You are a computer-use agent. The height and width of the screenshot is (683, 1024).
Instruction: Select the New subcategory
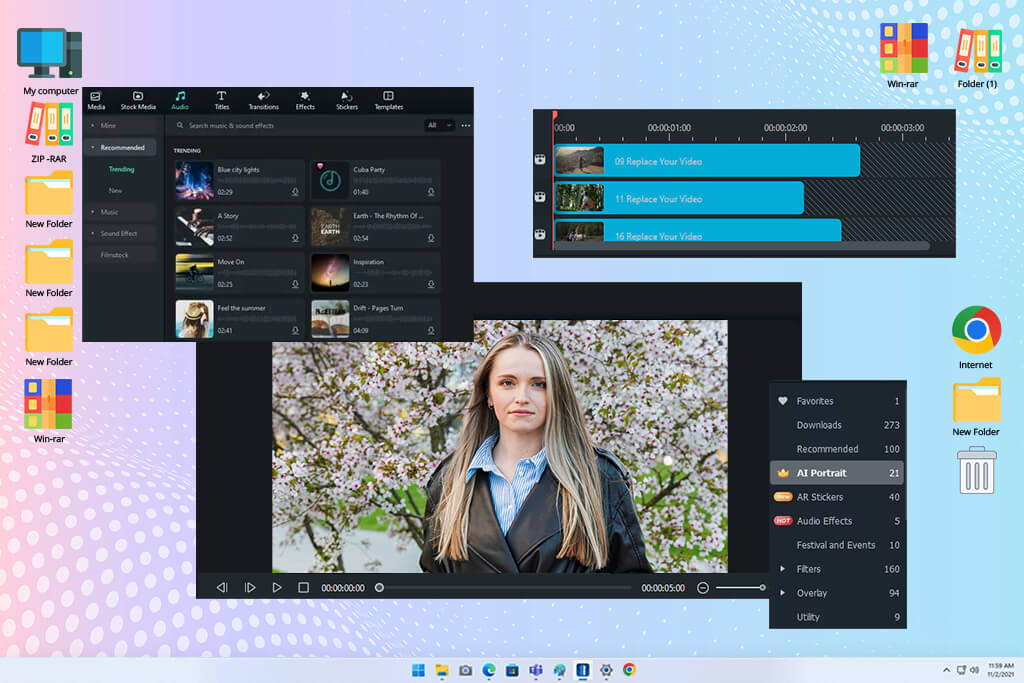tap(116, 191)
